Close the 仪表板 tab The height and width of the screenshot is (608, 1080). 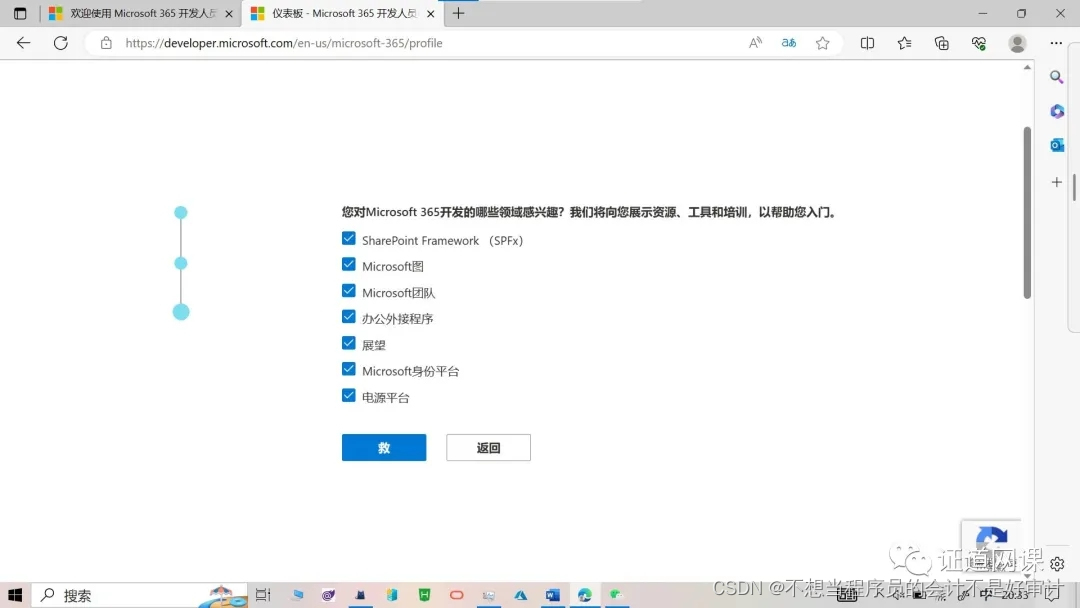click(430, 14)
